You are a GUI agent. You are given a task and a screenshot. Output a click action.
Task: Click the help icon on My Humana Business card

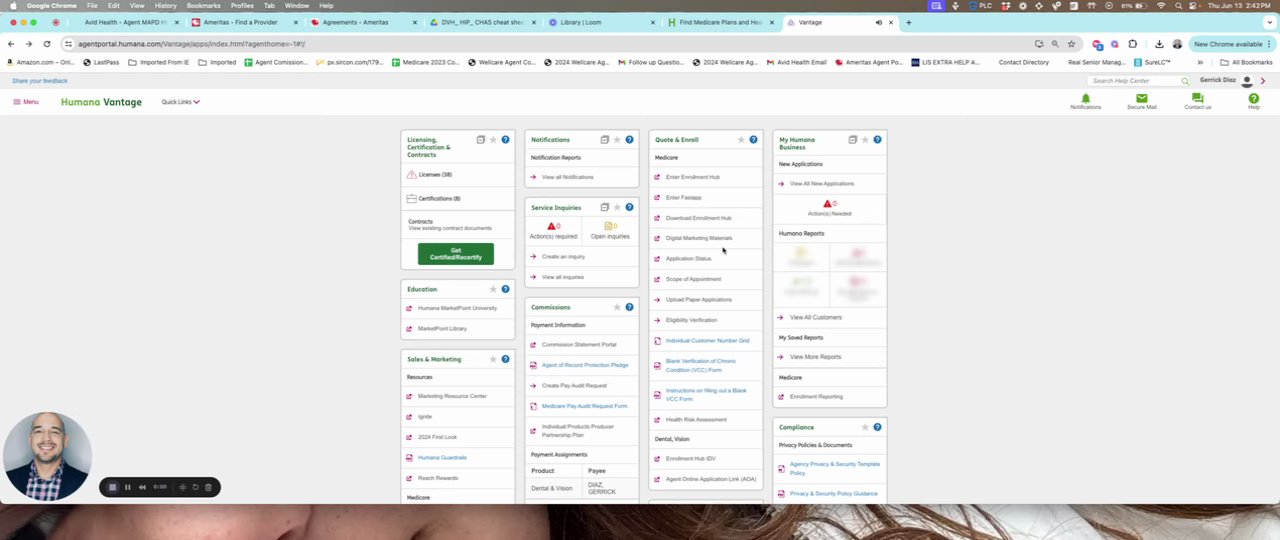click(877, 140)
